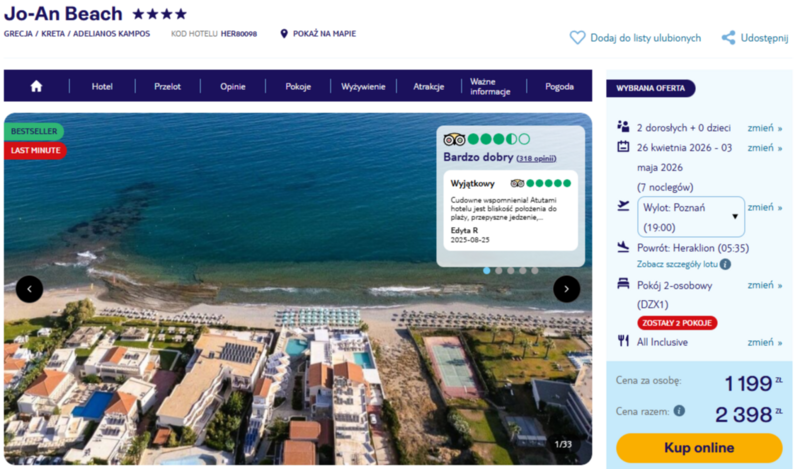
Task: Expand zmień for 2 dorosłych travelers
Action: pyautogui.click(x=765, y=128)
